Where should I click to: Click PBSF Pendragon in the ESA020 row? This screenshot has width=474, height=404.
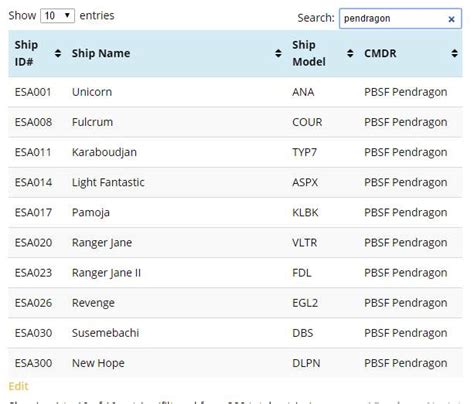(x=406, y=243)
